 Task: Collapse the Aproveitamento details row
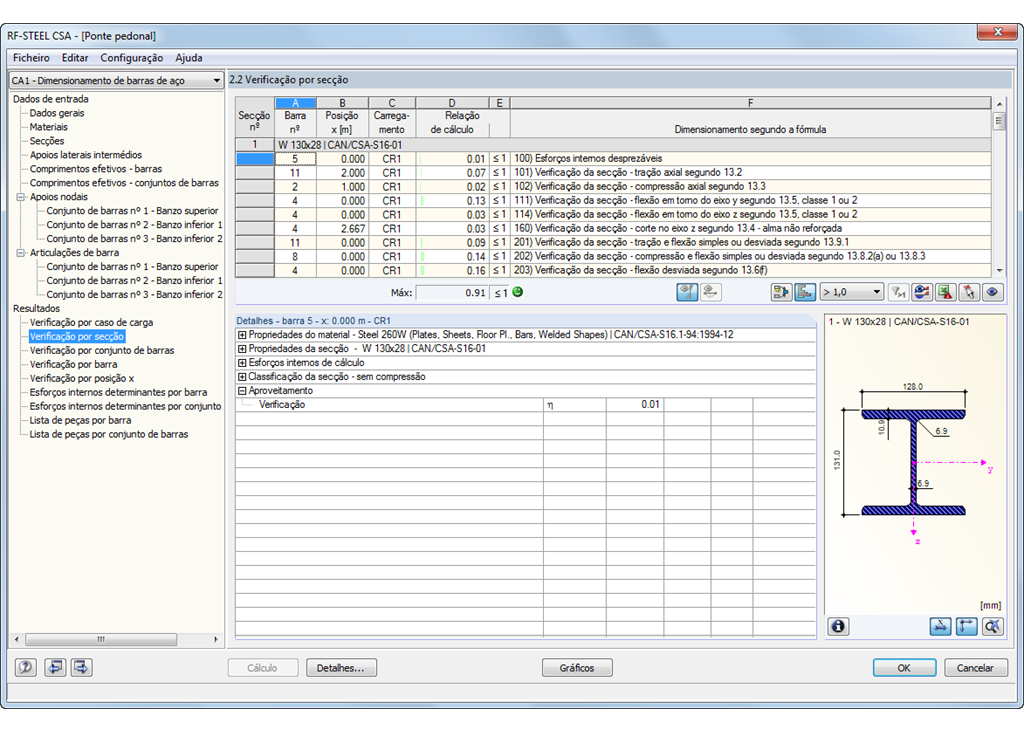[x=242, y=391]
